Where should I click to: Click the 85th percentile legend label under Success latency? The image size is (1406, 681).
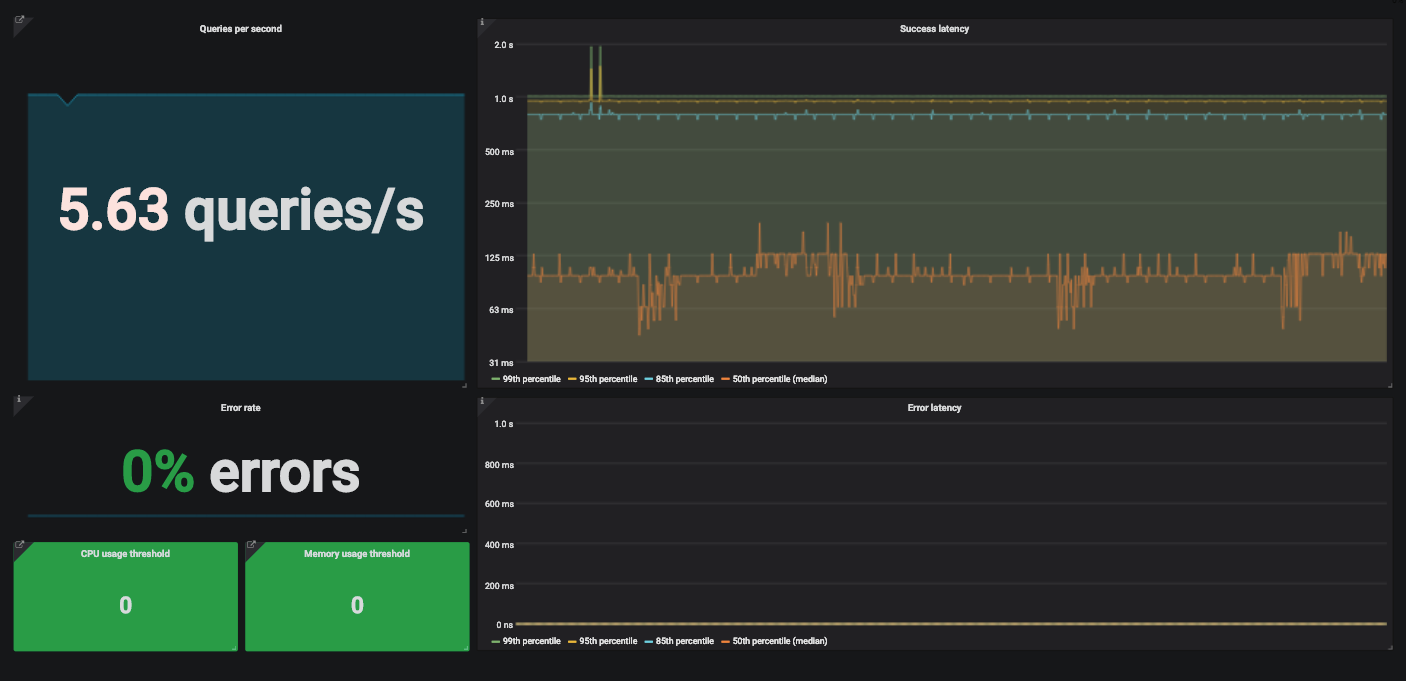(x=685, y=378)
